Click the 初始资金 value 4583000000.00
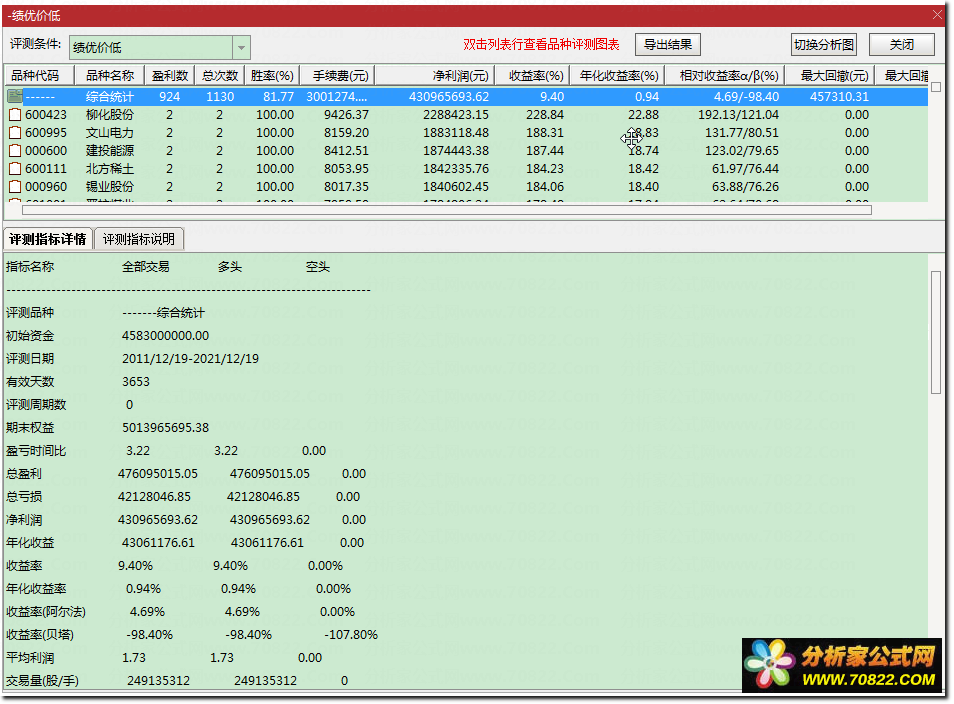This screenshot has height=704, width=954. click(165, 335)
